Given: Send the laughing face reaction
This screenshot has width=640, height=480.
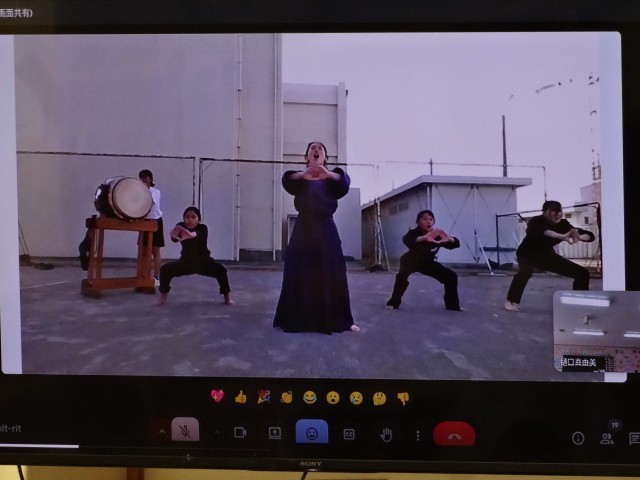Looking at the screenshot, I should click(310, 397).
